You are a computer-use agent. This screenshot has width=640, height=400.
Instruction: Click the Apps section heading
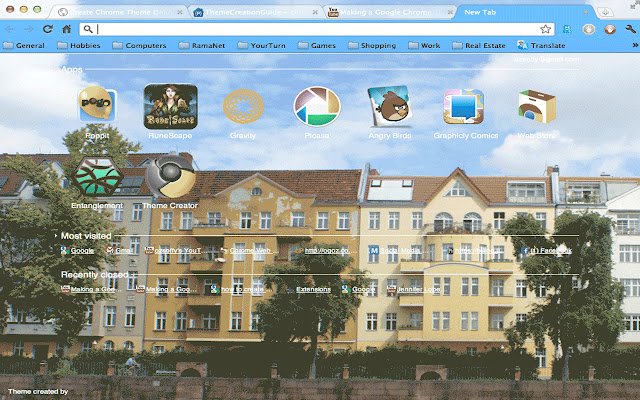point(72,69)
